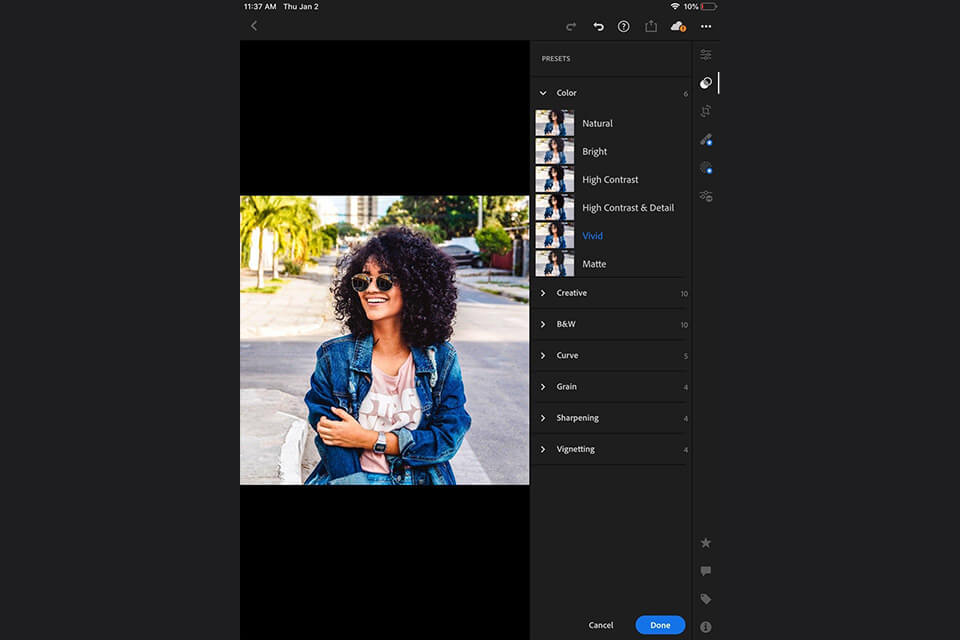Open the photo info icon
Screen dimensions: 960x640
(706, 626)
